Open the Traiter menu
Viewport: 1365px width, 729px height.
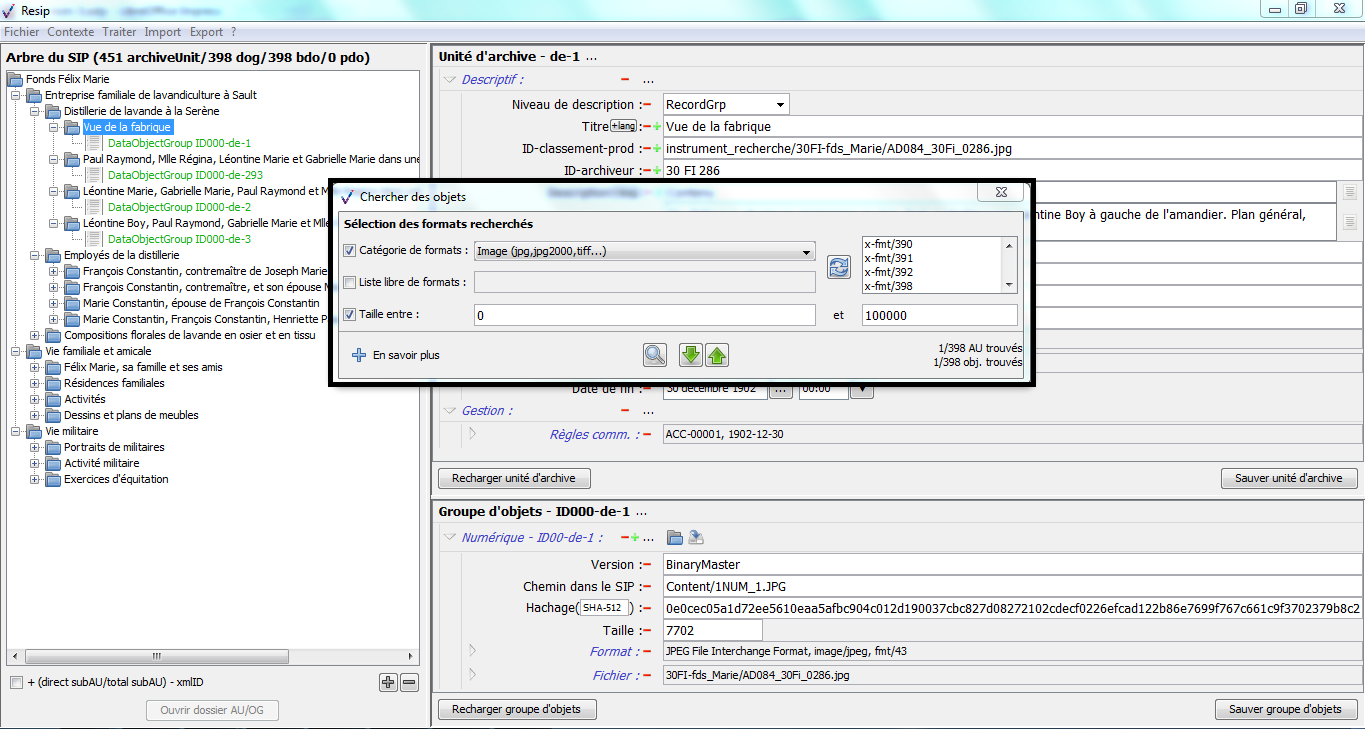[120, 32]
